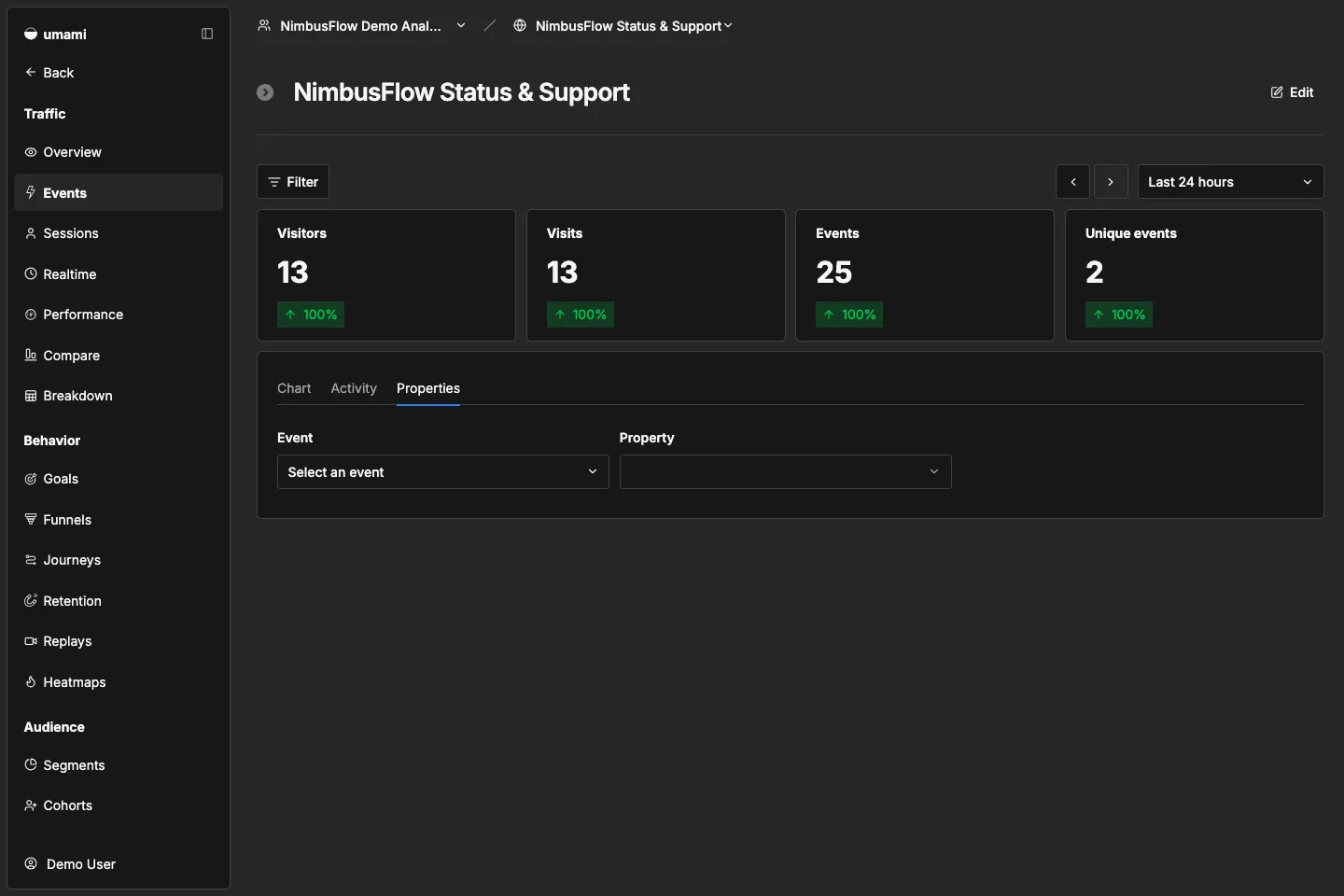
Task: Open Realtime in the sidebar
Action: (x=119, y=273)
